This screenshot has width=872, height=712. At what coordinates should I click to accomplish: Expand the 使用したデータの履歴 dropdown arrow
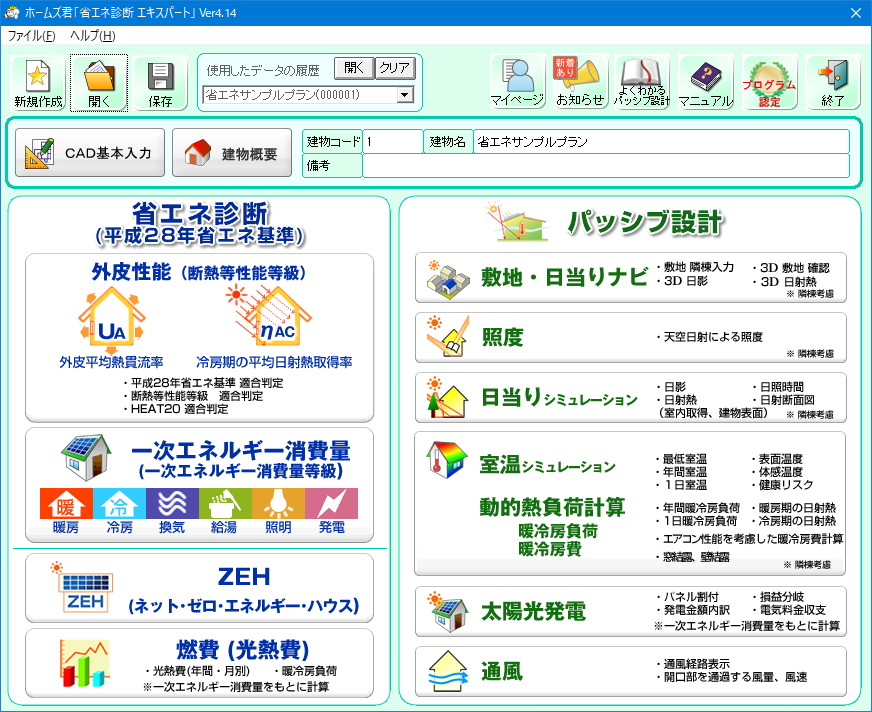click(x=405, y=95)
